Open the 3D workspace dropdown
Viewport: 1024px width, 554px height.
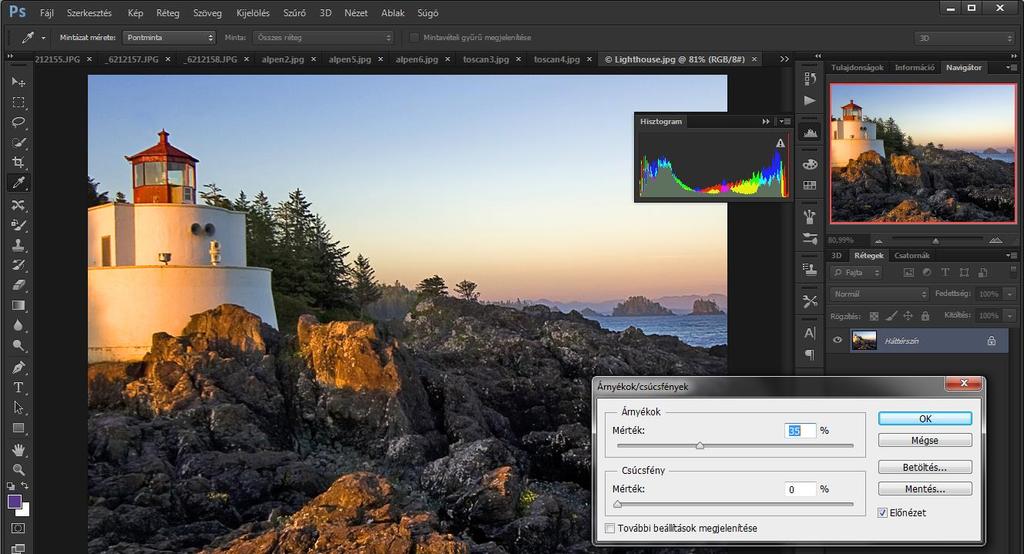click(x=964, y=38)
